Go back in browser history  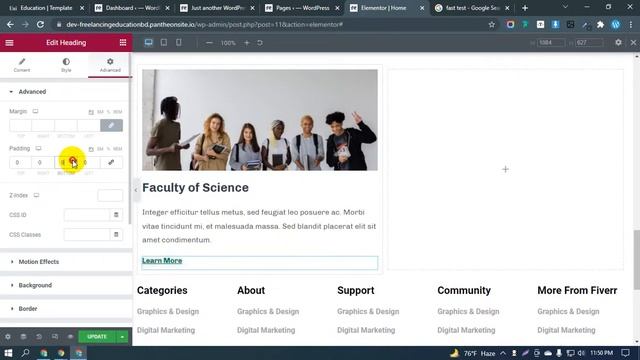click(x=10, y=25)
